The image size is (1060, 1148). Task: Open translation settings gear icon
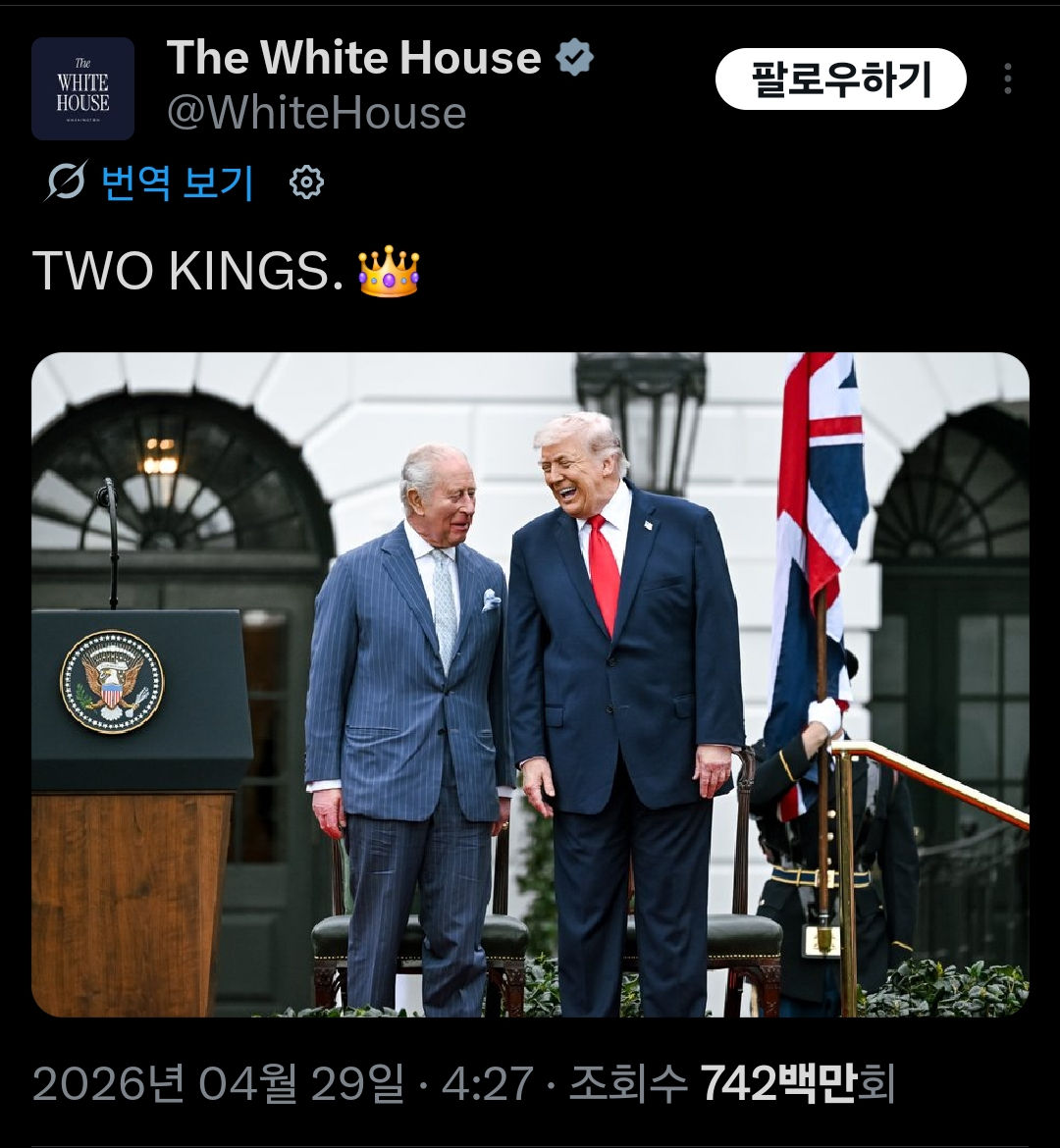(x=306, y=182)
